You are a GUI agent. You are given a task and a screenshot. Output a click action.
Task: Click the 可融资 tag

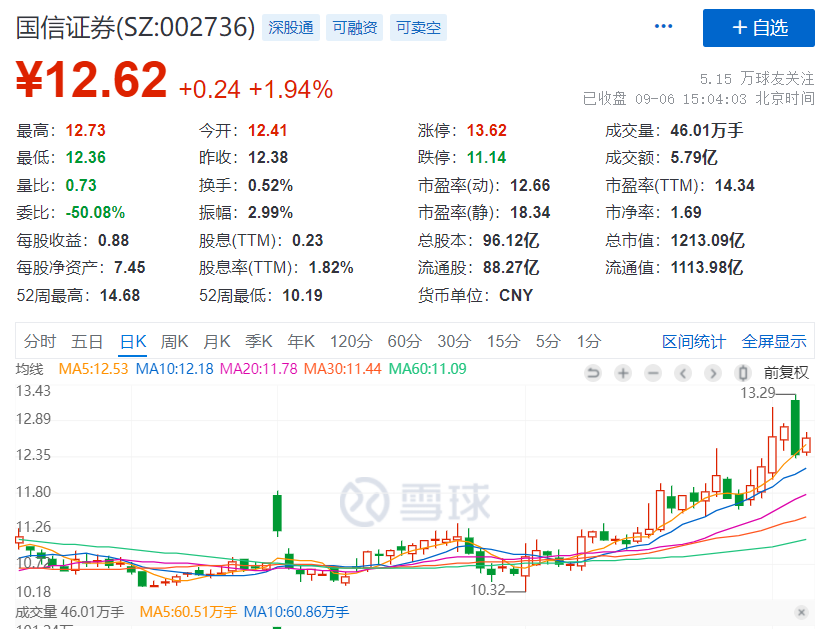point(355,28)
